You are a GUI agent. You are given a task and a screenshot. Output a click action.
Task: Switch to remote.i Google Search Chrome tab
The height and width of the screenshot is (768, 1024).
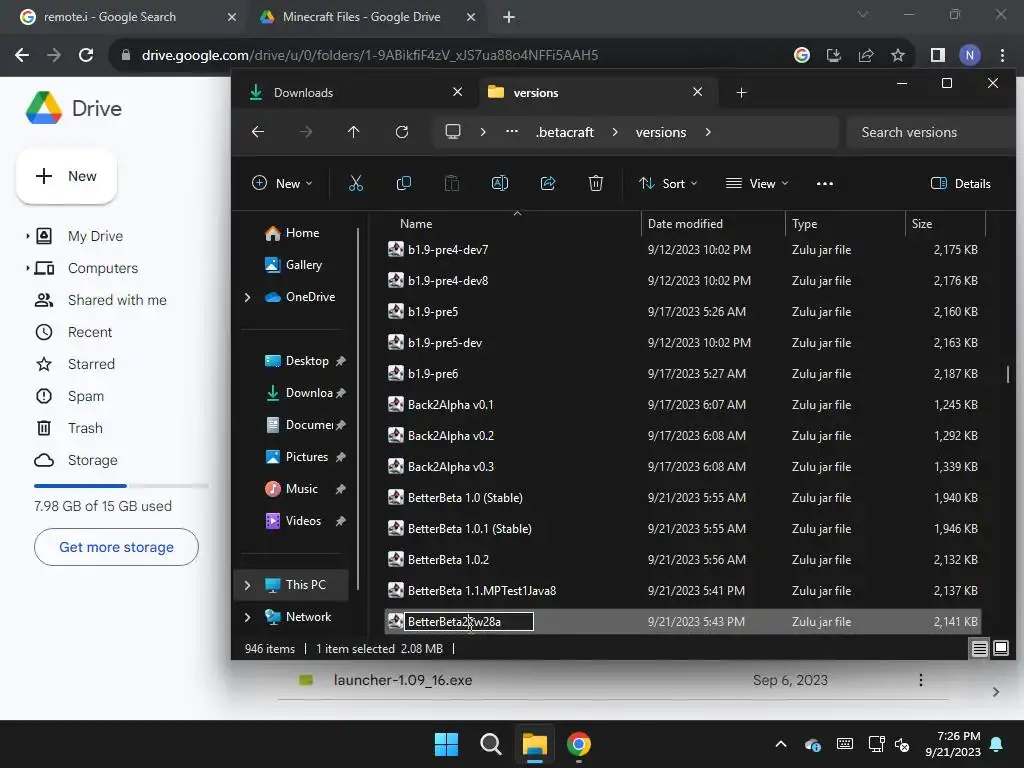click(x=127, y=17)
